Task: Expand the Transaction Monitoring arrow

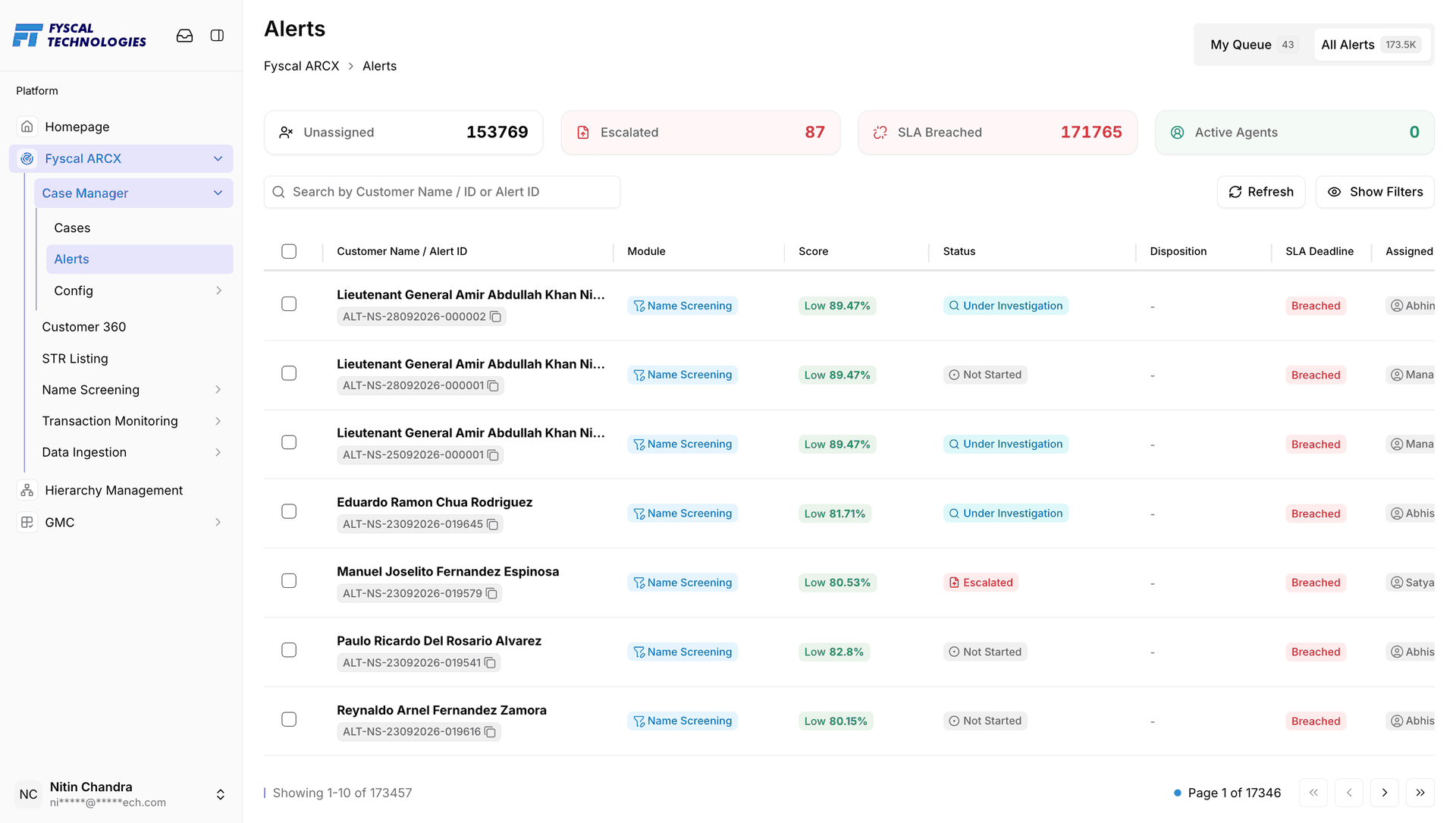Action: (218, 421)
